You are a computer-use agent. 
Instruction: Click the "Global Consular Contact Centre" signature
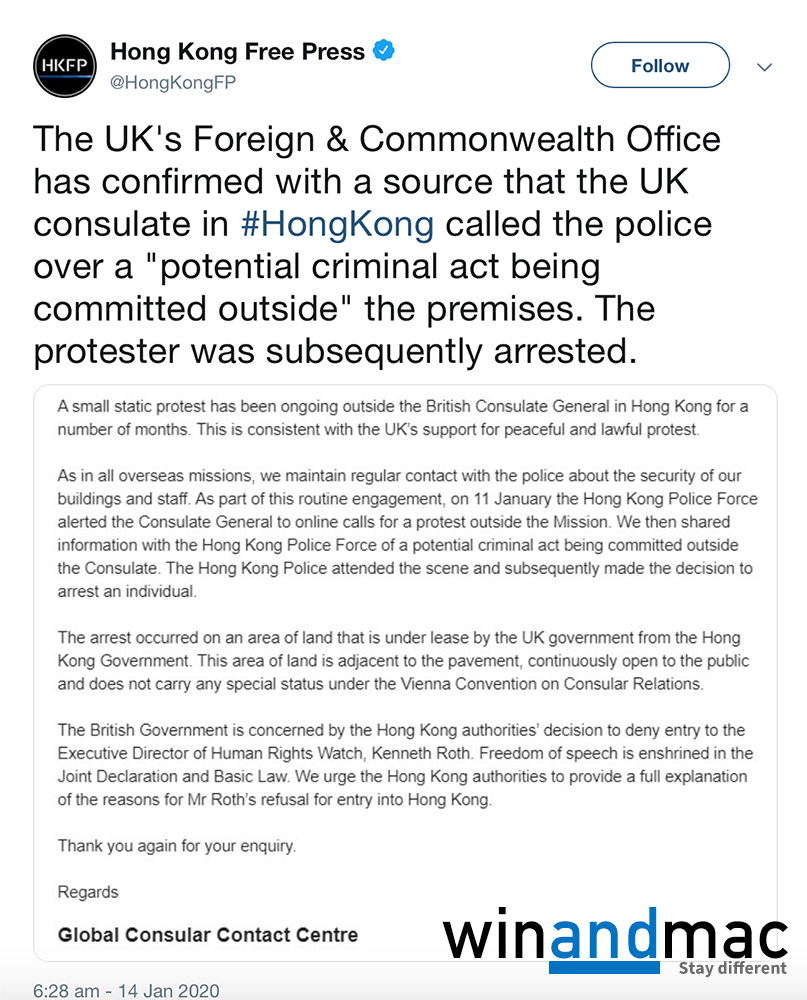click(x=208, y=936)
